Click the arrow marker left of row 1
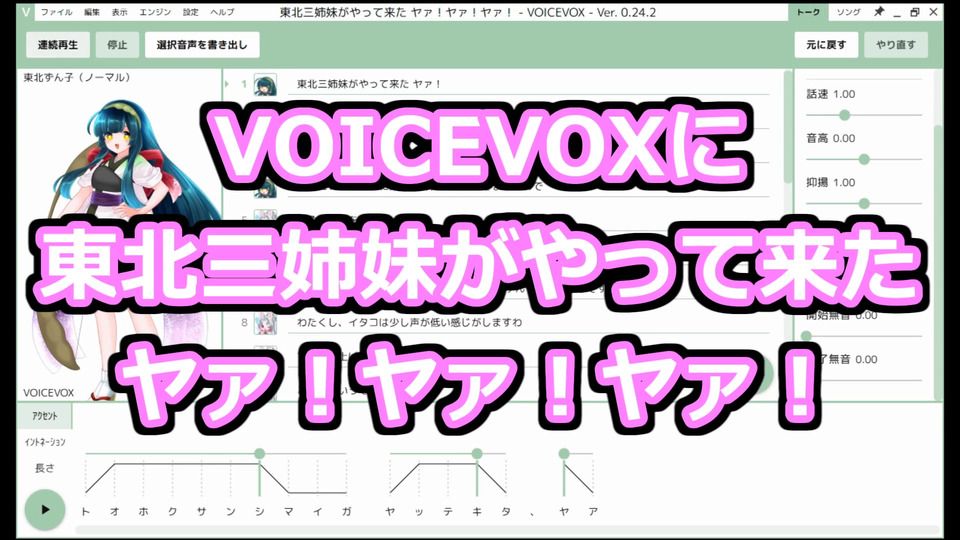 tap(227, 84)
